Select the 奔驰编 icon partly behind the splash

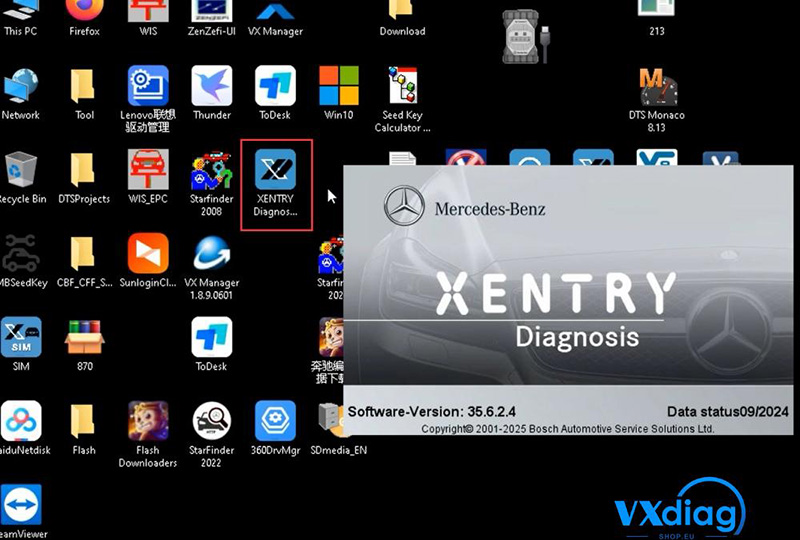pyautogui.click(x=327, y=350)
